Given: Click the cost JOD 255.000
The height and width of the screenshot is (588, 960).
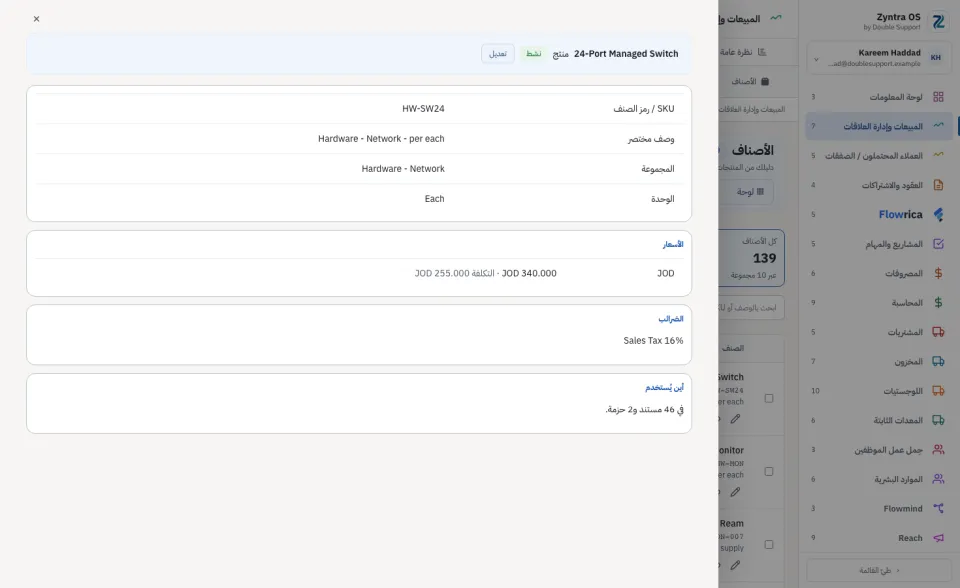Looking at the screenshot, I should (x=442, y=274).
